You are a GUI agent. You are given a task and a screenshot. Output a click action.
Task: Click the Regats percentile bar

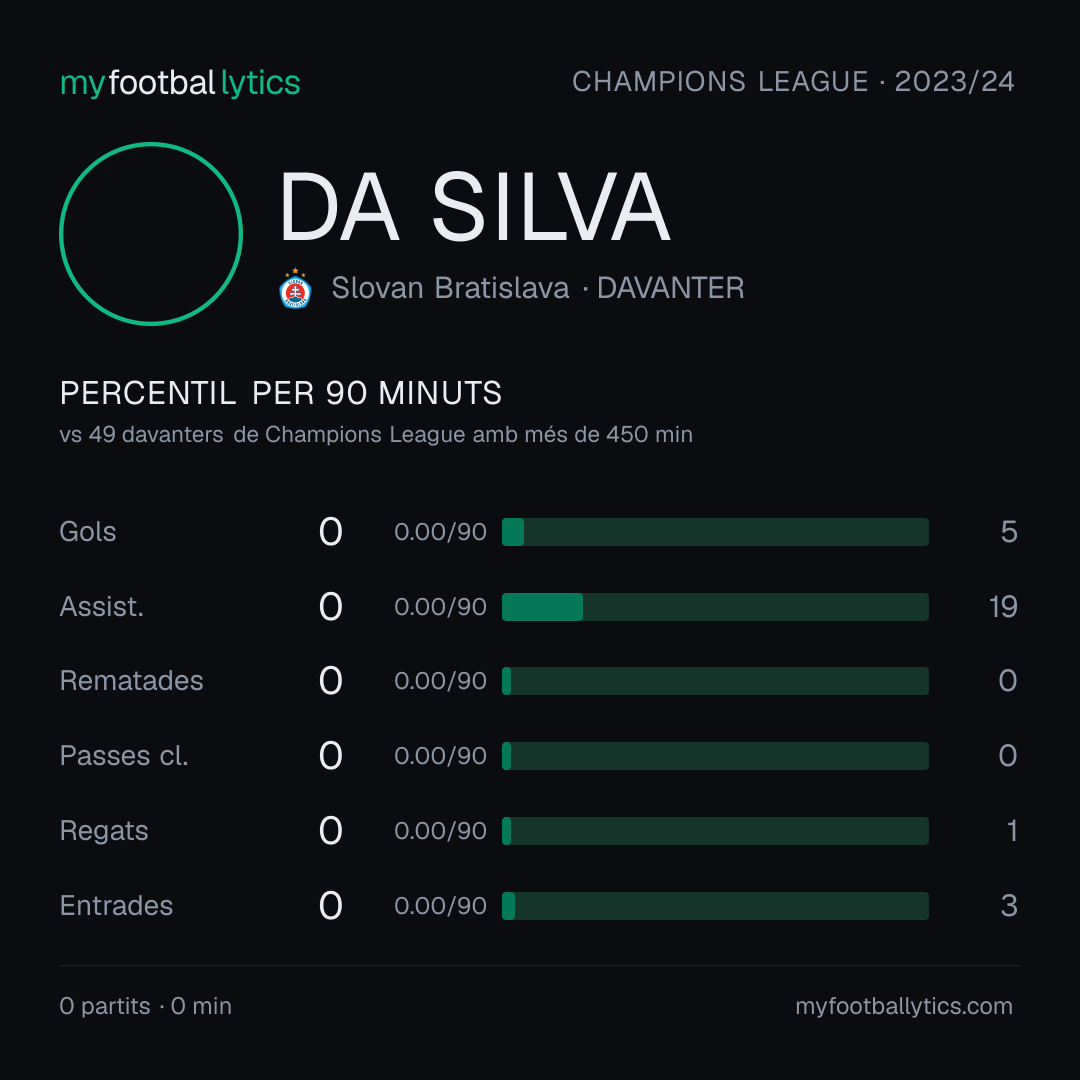(x=715, y=831)
